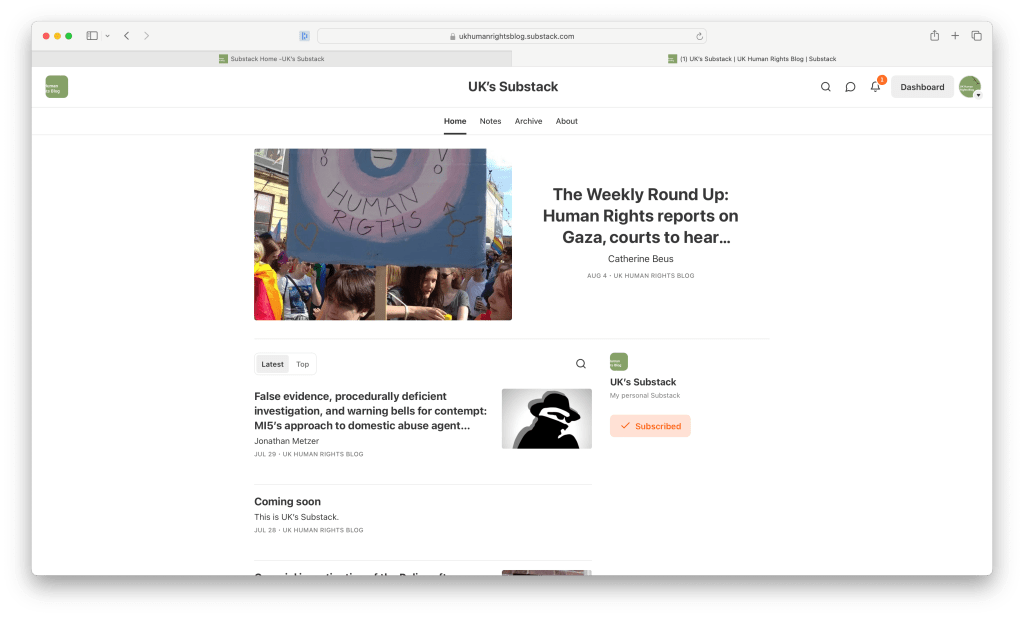Focus the Safari address bar

512,37
